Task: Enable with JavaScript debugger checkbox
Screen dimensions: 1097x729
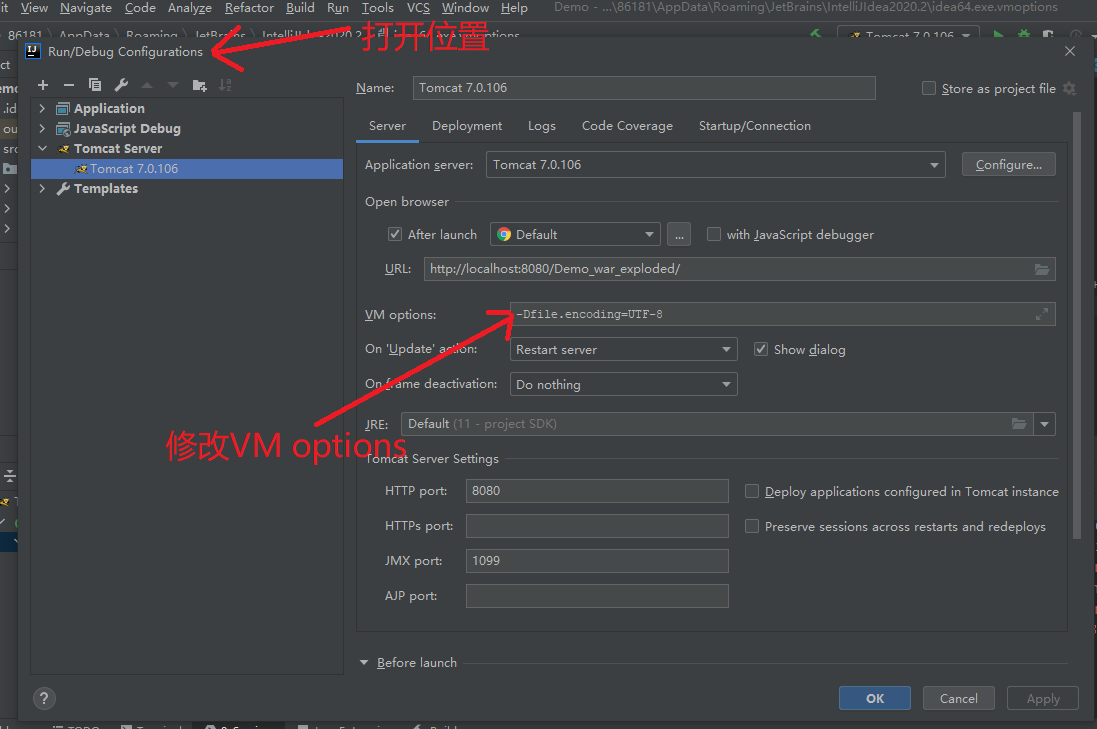Action: [714, 234]
